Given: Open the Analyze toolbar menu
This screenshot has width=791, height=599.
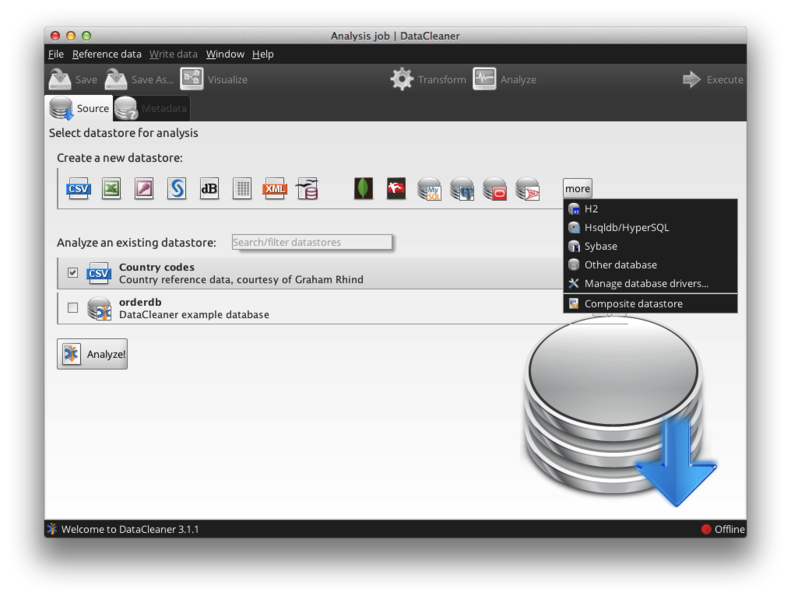Looking at the screenshot, I should 504,79.
